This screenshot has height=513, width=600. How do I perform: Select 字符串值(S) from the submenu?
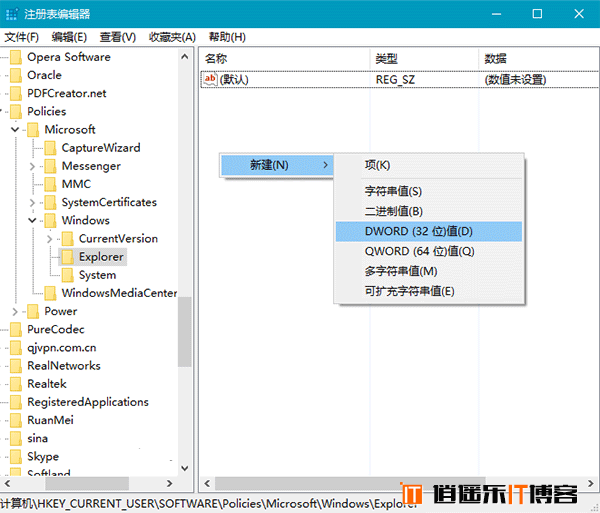429,191
